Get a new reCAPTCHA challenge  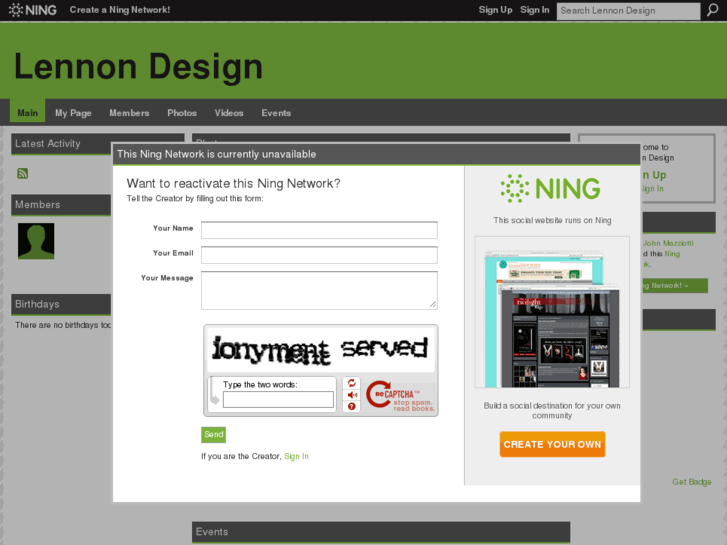351,383
